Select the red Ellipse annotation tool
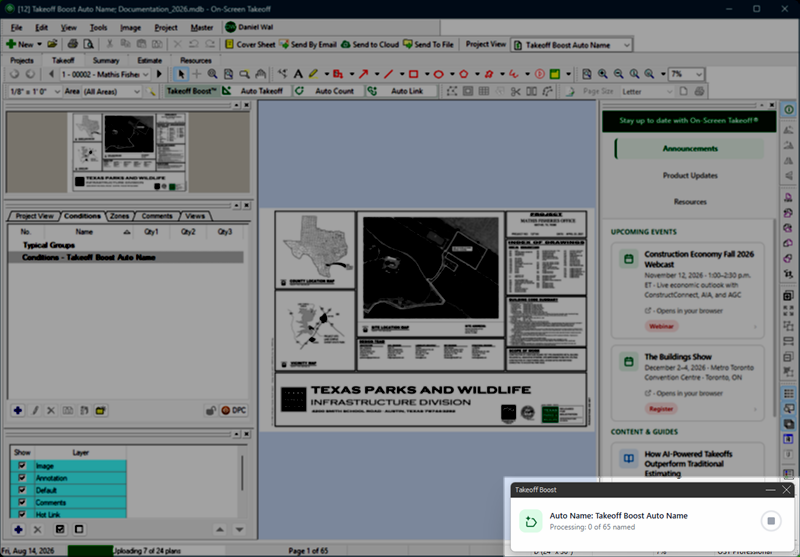Viewport: 800px width, 557px height. click(438, 74)
